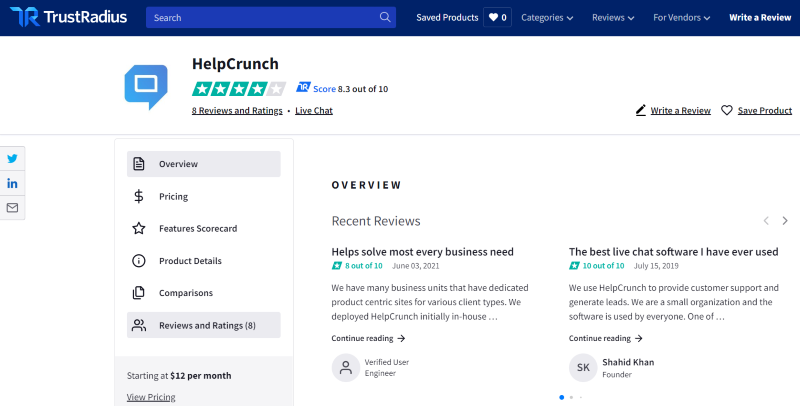Select the Product Details sidebar tab
This screenshot has width=800, height=406.
tap(204, 261)
